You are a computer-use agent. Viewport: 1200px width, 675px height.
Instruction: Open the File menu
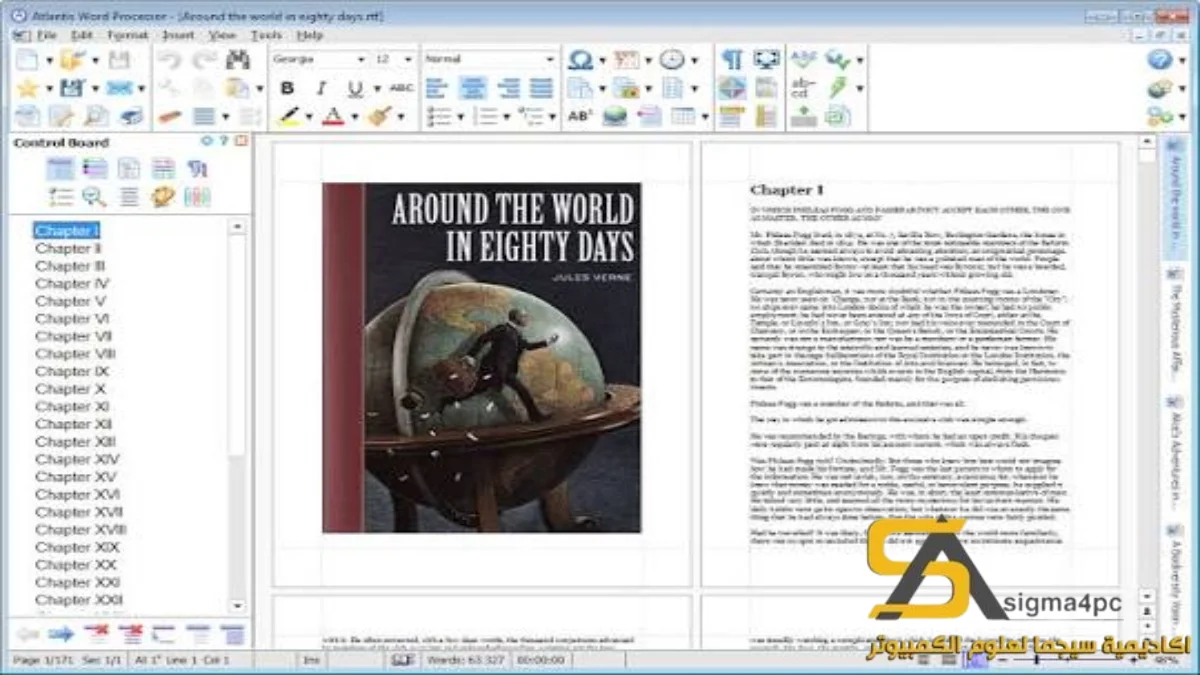point(46,35)
